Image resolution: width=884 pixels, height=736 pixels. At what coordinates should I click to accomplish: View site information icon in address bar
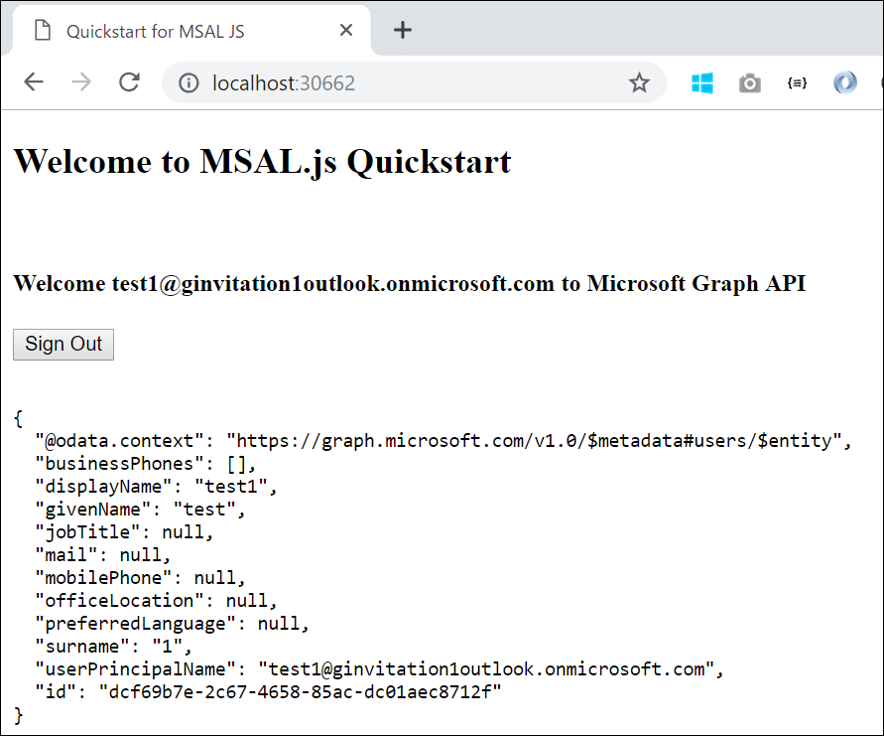pyautogui.click(x=189, y=83)
